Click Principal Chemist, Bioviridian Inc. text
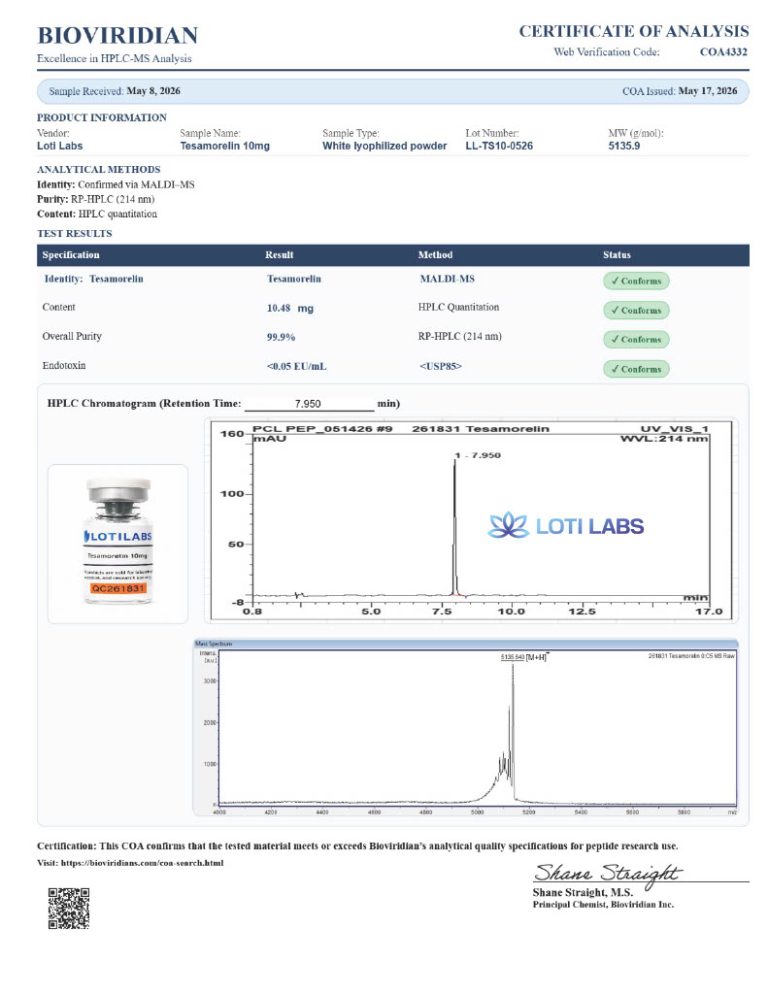768x994 pixels. point(603,905)
